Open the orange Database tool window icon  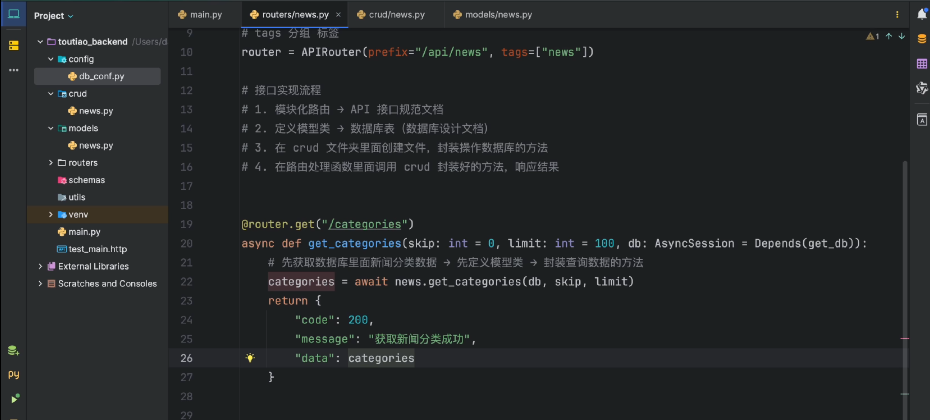coord(922,39)
